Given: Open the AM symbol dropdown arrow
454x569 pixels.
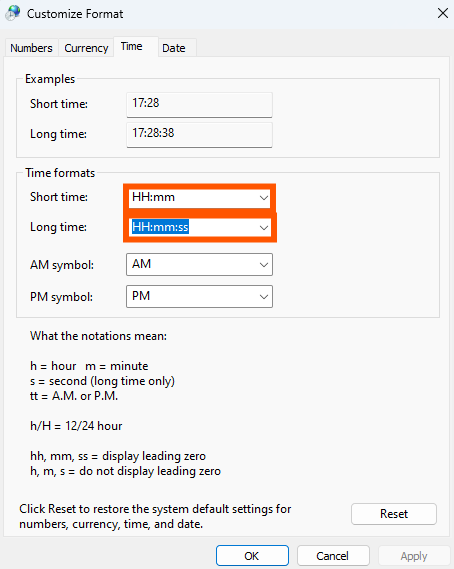Looking at the screenshot, I should (264, 265).
